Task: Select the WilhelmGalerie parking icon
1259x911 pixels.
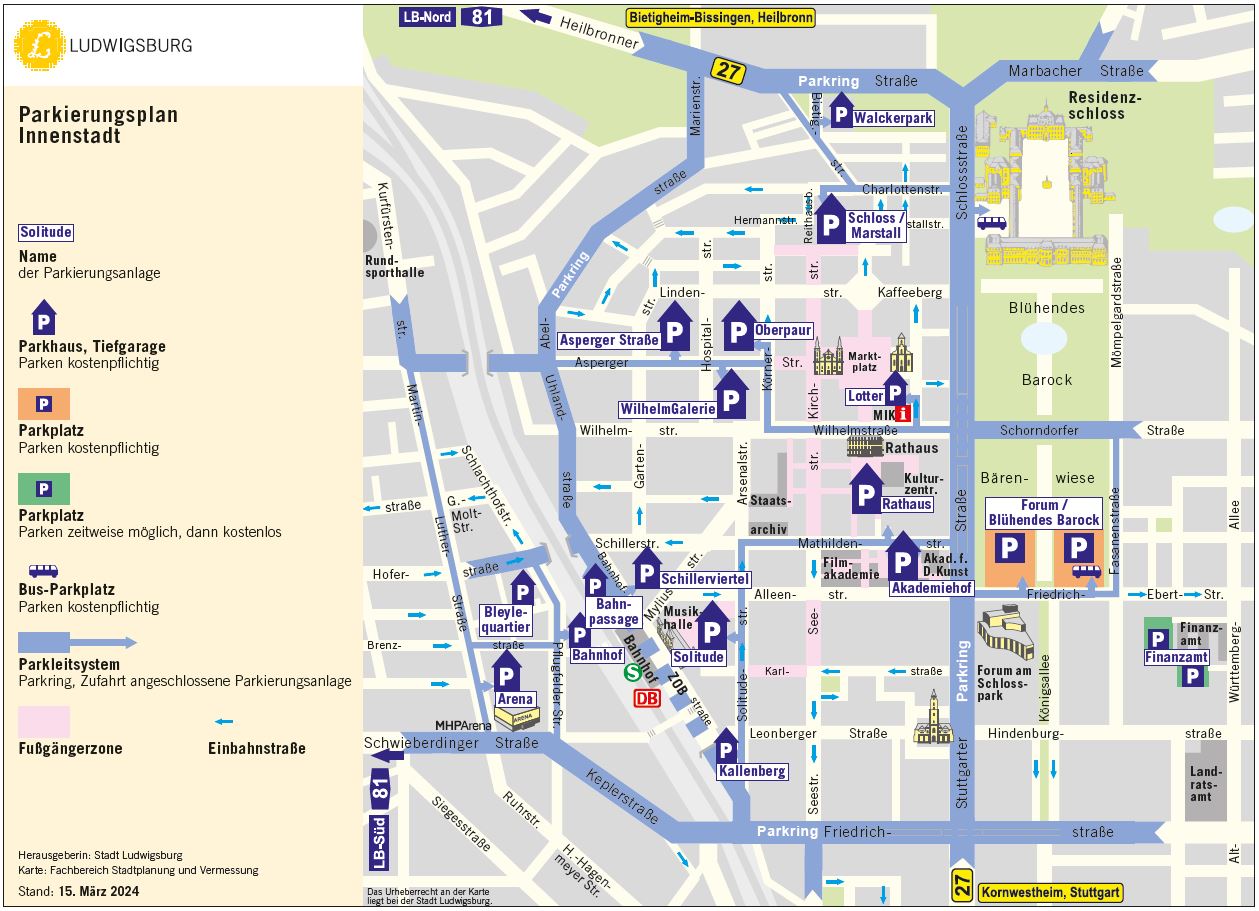Action: (x=731, y=398)
